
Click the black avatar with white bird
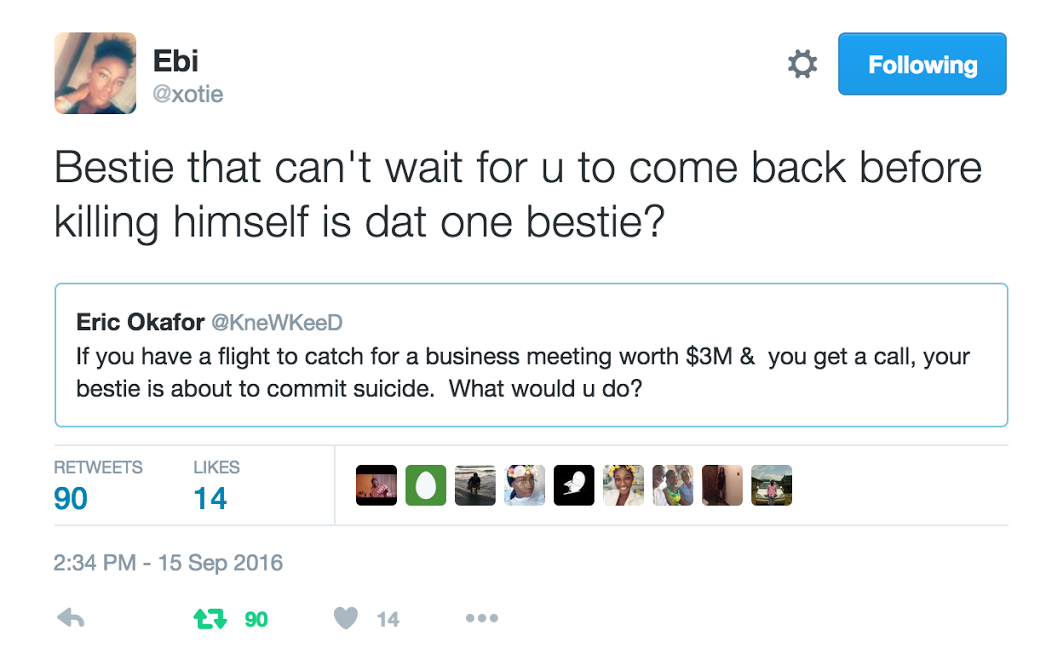point(574,485)
